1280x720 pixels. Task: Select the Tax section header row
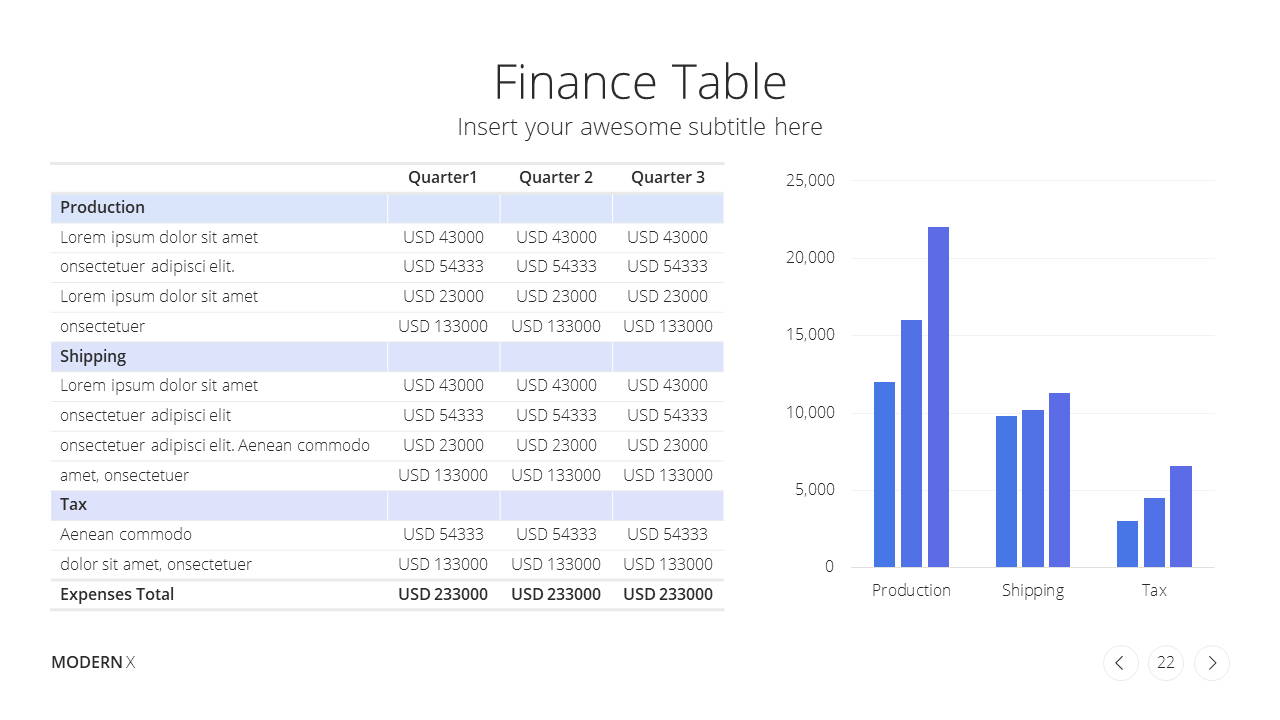pyautogui.click(x=387, y=505)
